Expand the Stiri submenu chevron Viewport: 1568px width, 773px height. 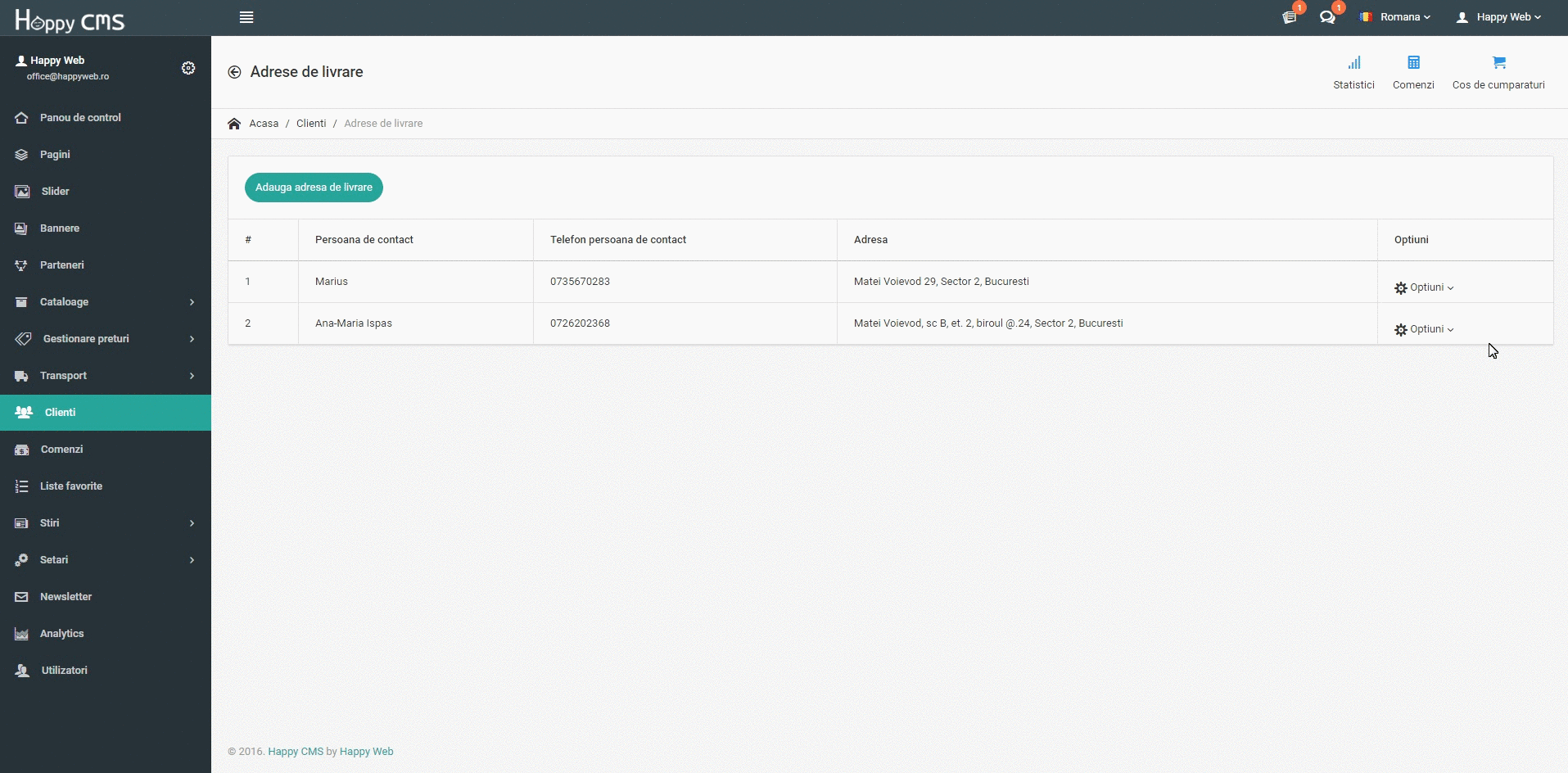192,523
